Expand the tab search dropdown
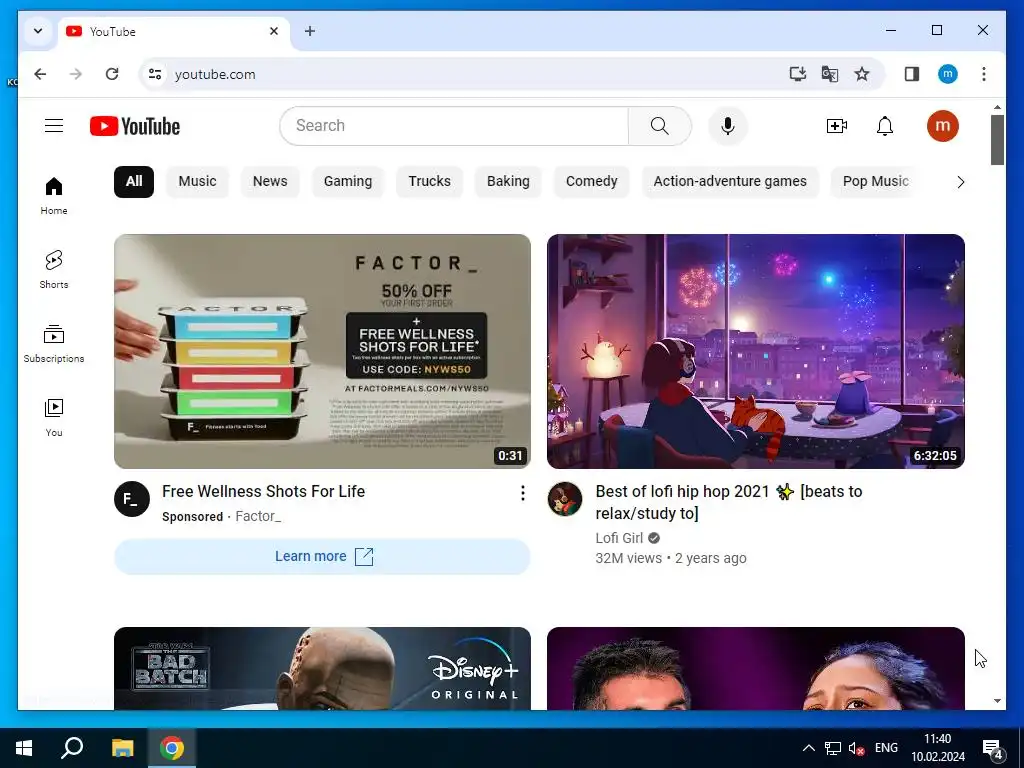The height and width of the screenshot is (768, 1024). tap(38, 31)
